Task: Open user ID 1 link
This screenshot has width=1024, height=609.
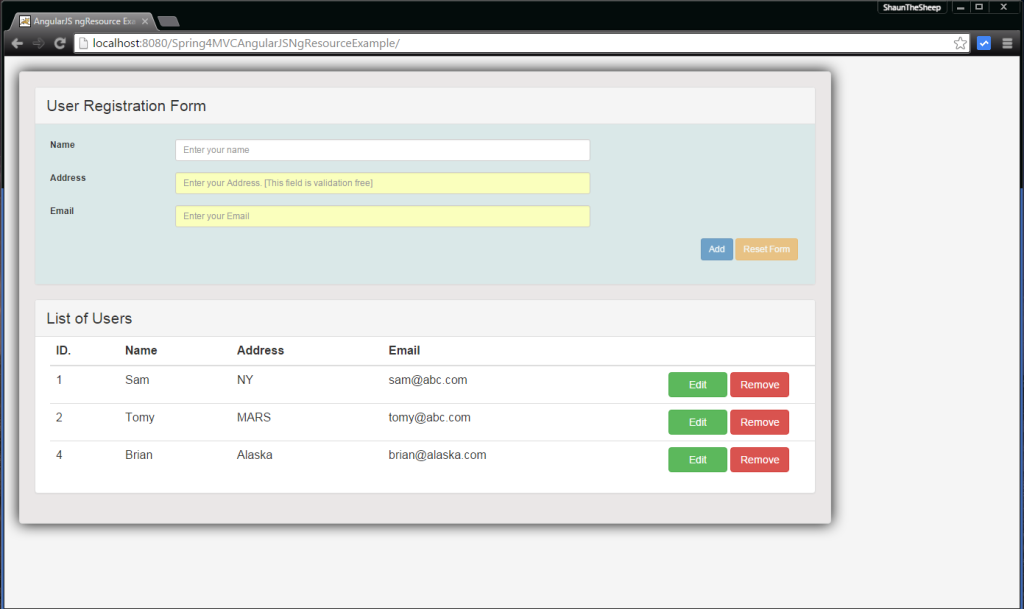Action: coord(58,380)
